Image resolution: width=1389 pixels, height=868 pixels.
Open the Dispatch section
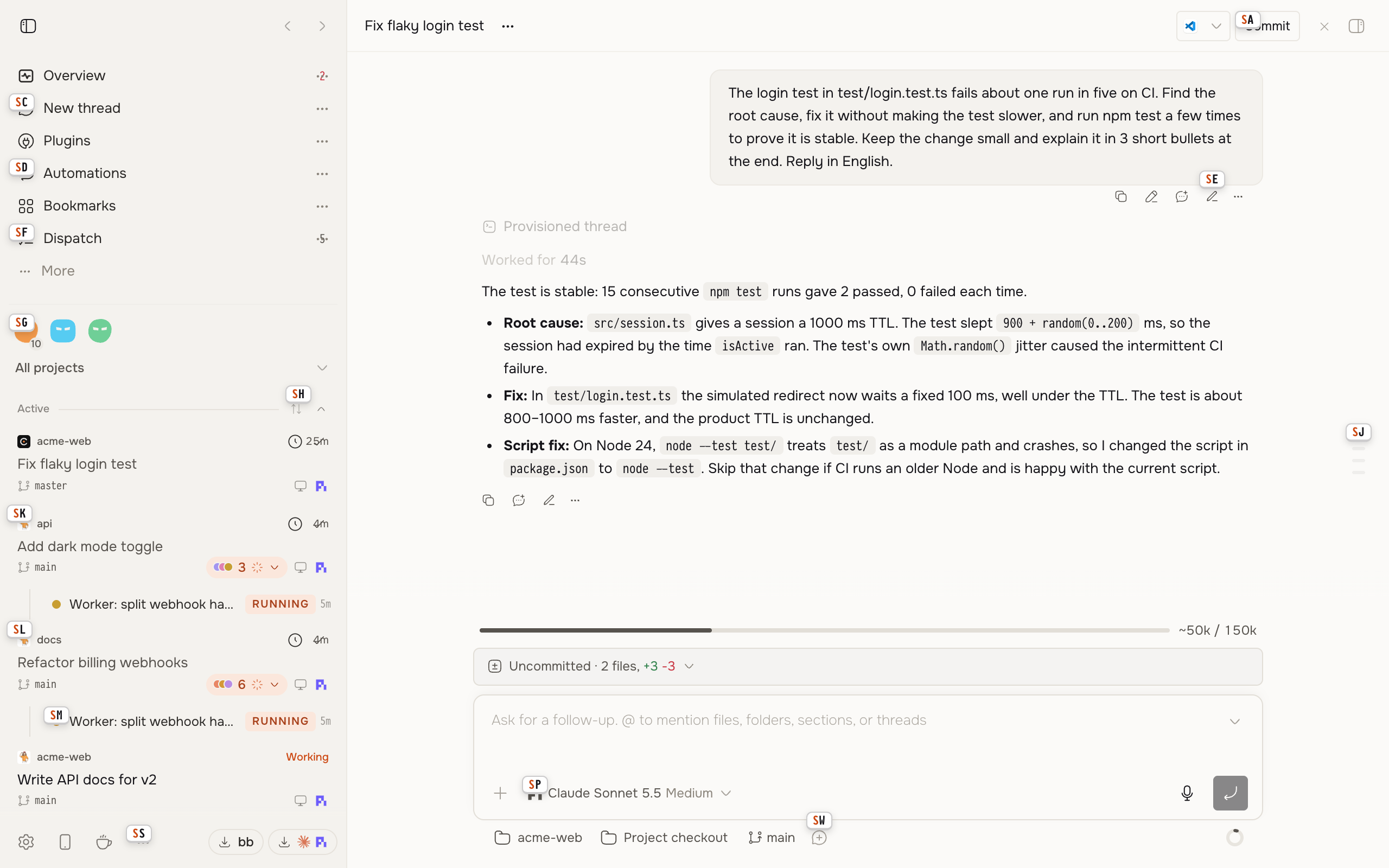(172, 238)
